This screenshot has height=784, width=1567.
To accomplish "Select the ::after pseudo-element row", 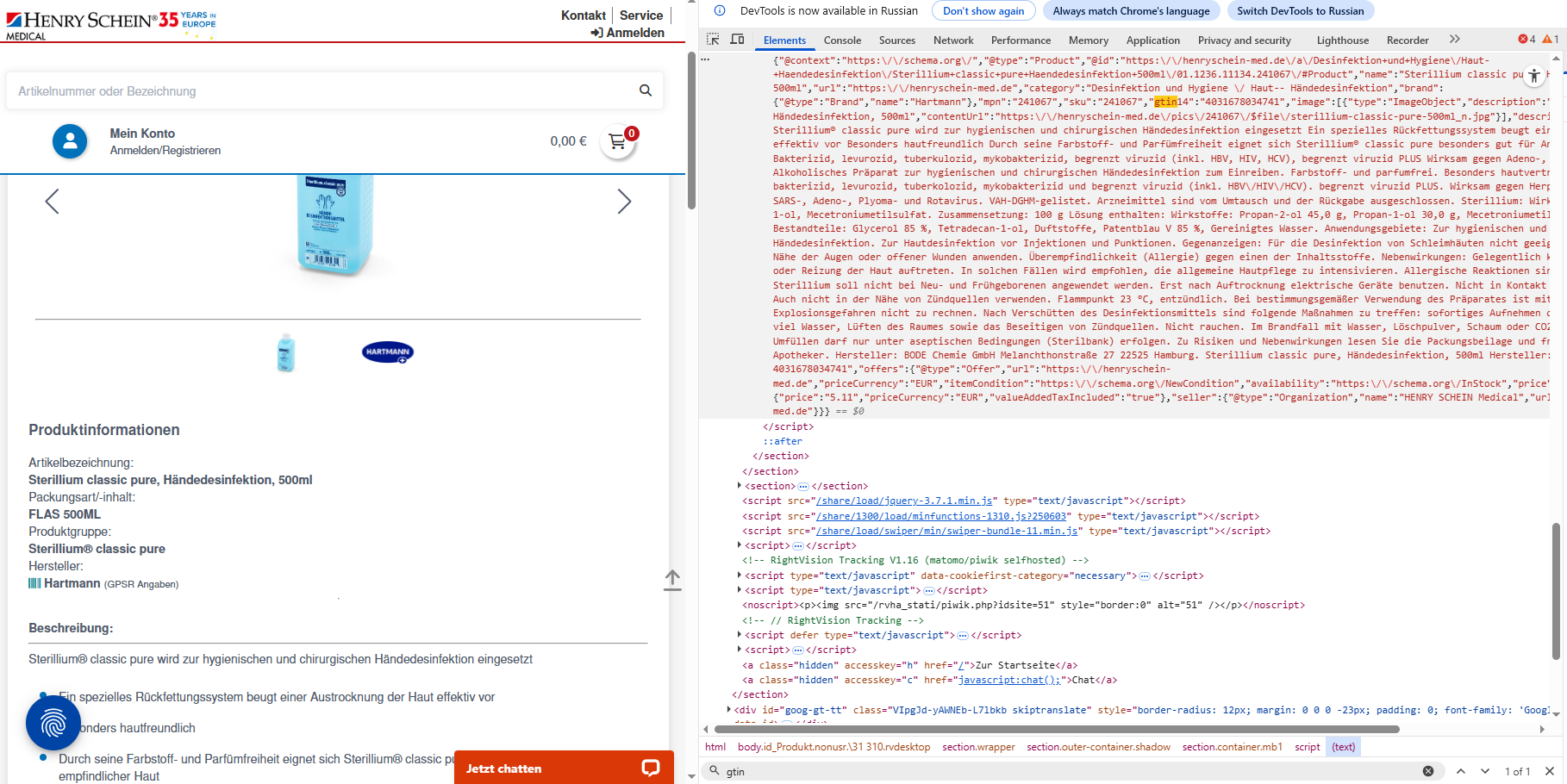I will [783, 441].
